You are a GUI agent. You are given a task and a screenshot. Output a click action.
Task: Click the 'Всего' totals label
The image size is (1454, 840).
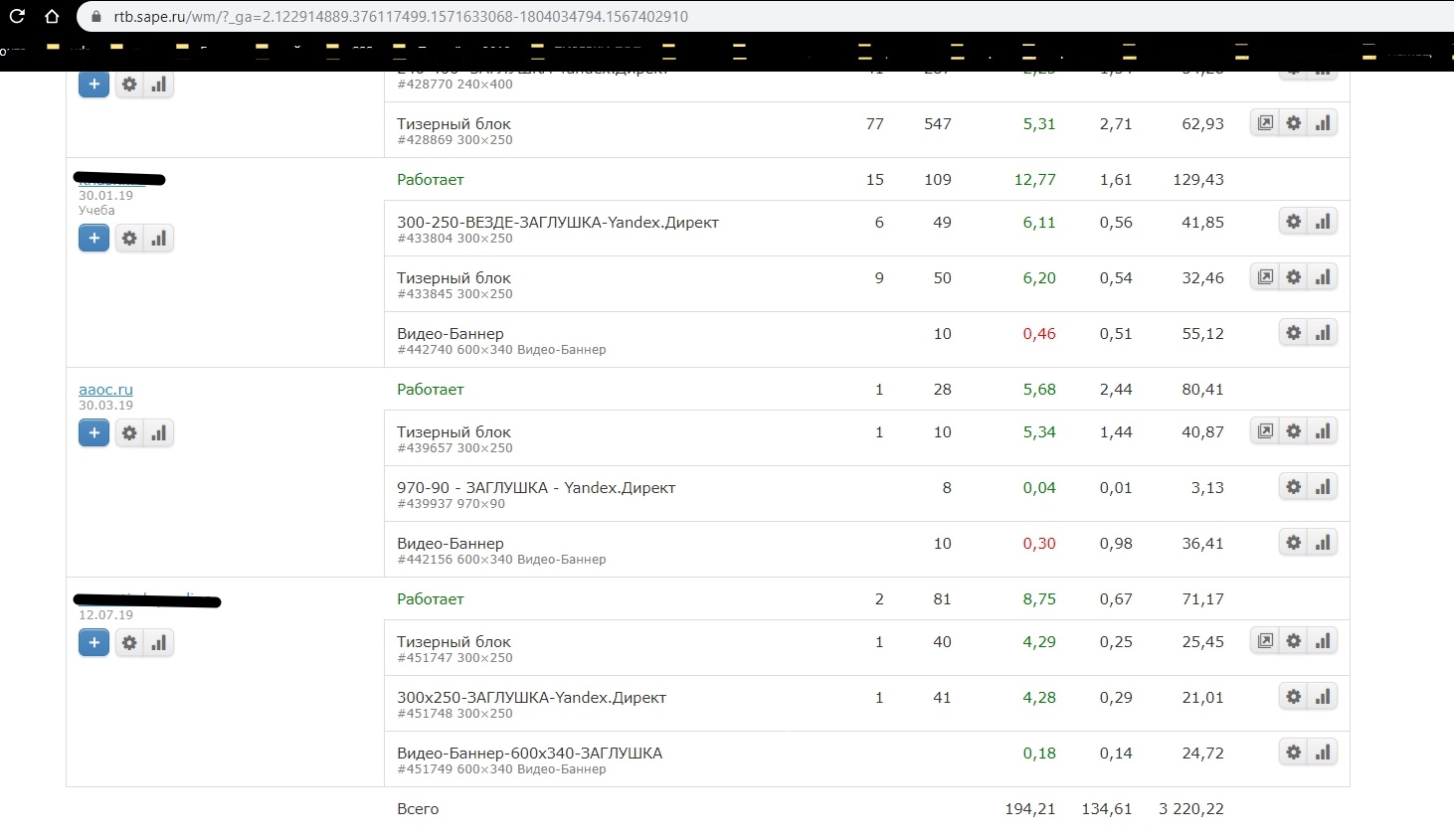coord(418,809)
